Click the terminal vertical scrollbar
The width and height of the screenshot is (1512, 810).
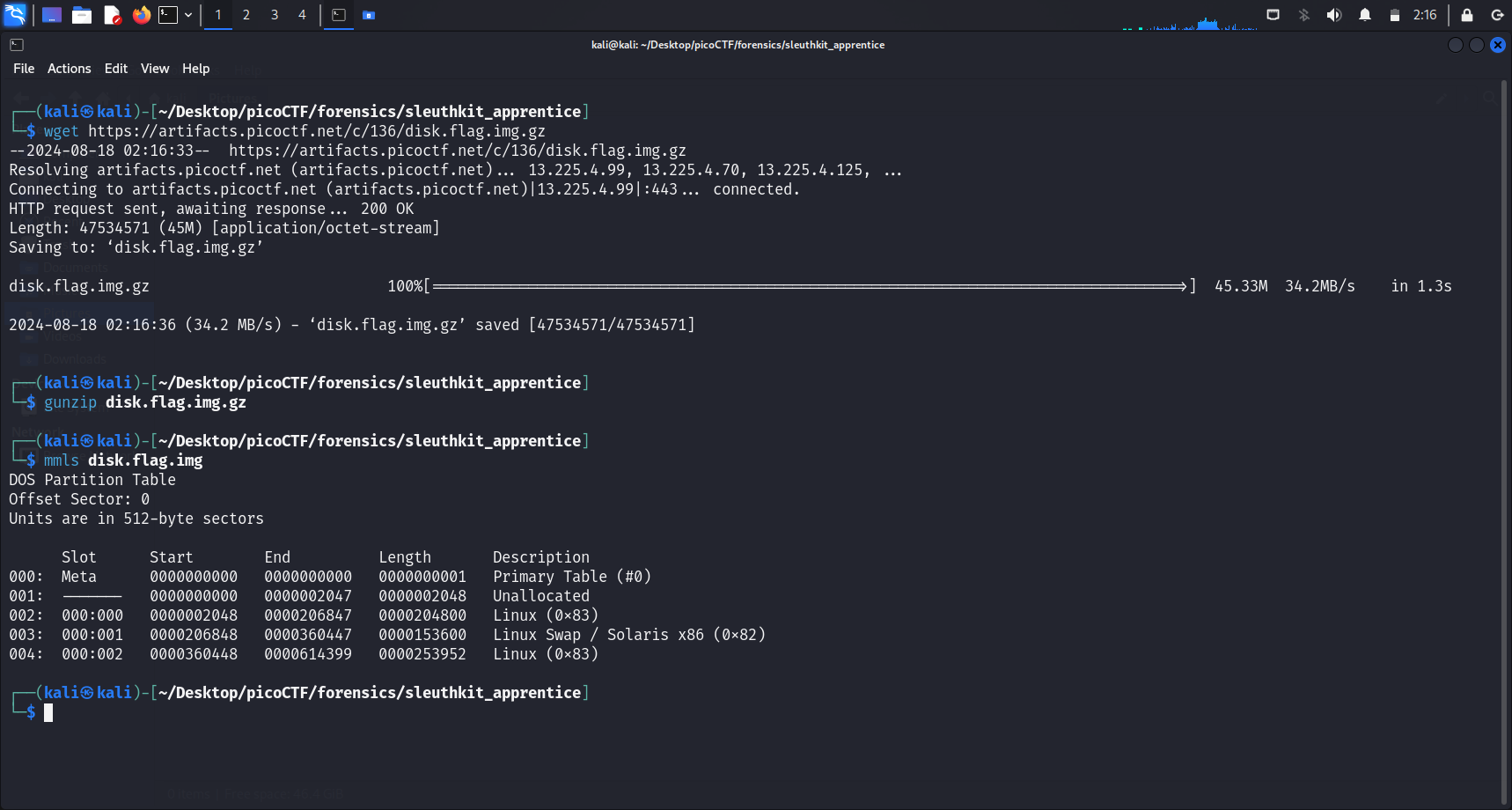1505,440
